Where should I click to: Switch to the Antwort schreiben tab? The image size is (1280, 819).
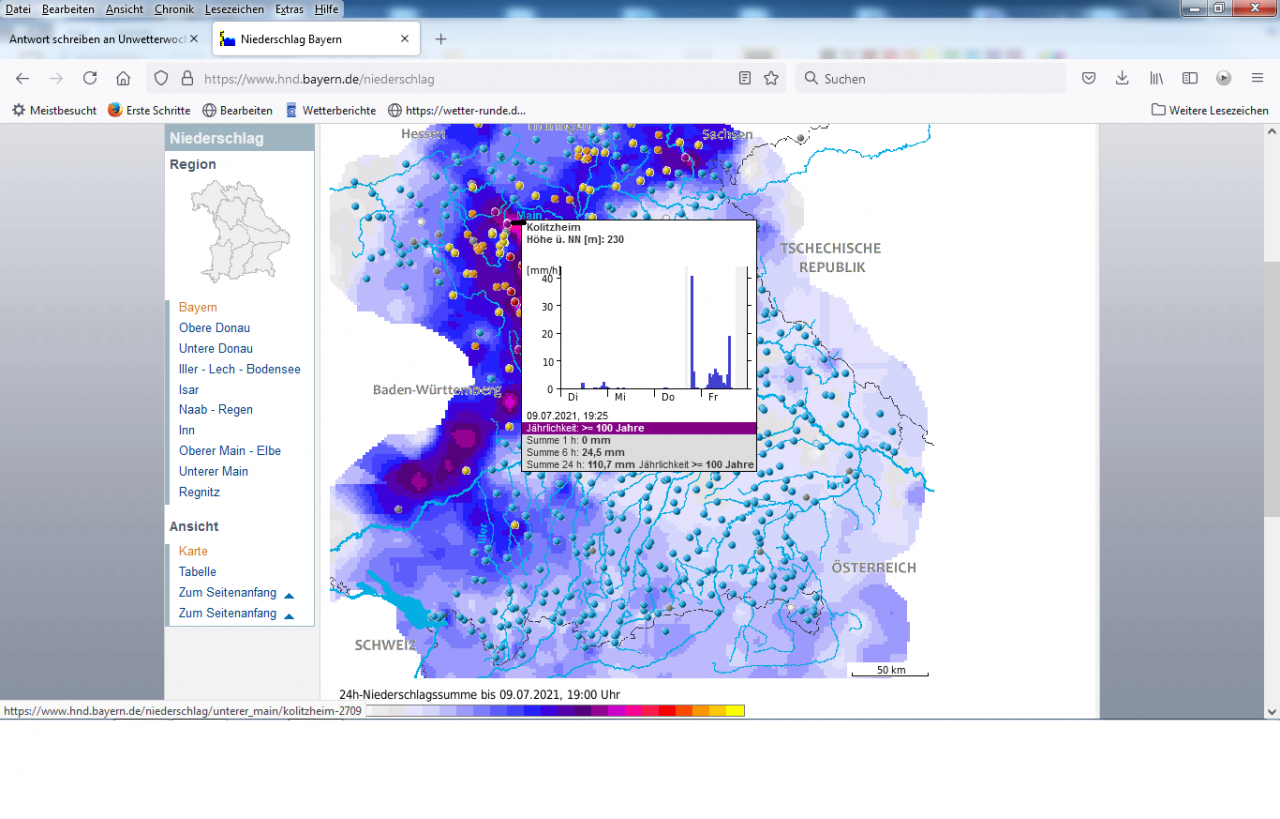pyautogui.click(x=96, y=39)
